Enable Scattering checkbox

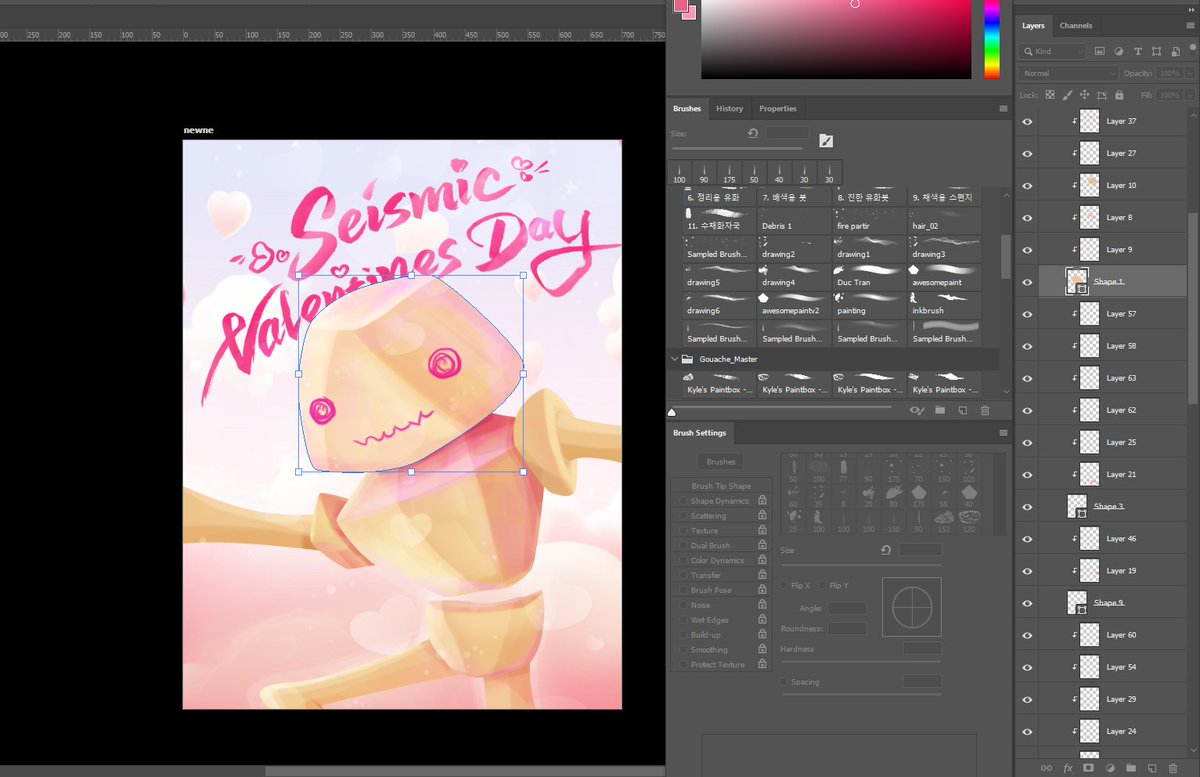[x=683, y=516]
